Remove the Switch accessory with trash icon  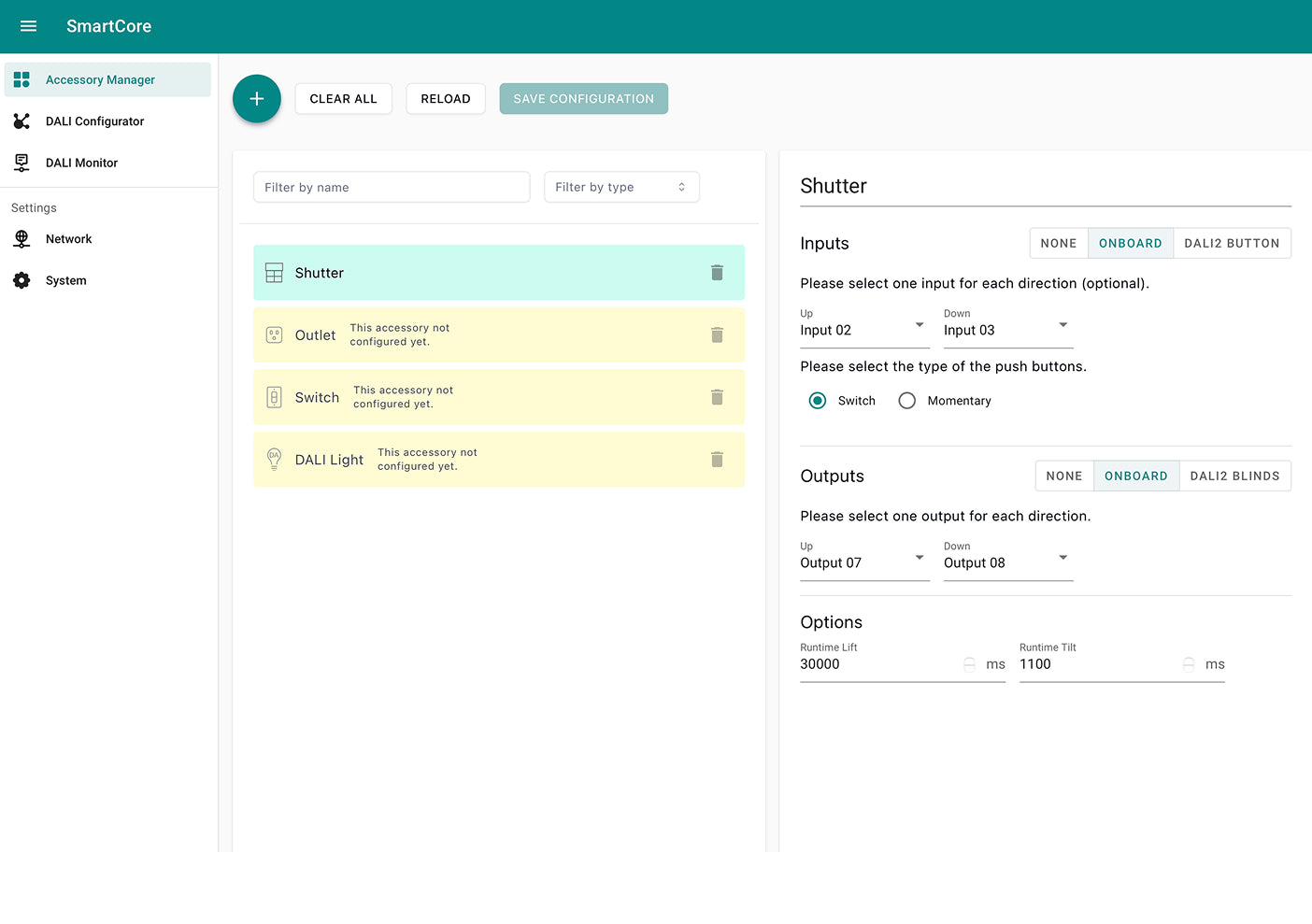click(717, 397)
